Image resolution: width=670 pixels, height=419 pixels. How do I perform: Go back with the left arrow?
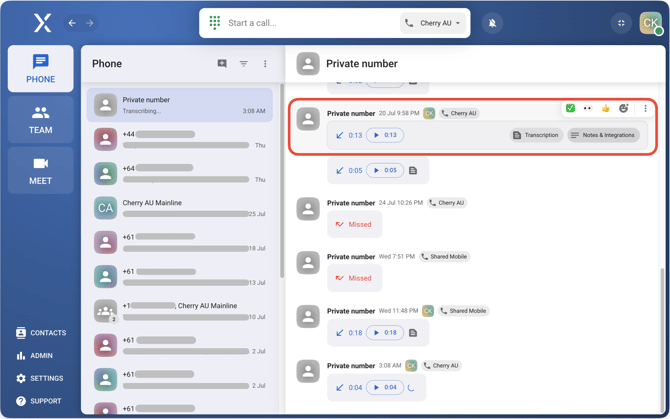click(72, 23)
